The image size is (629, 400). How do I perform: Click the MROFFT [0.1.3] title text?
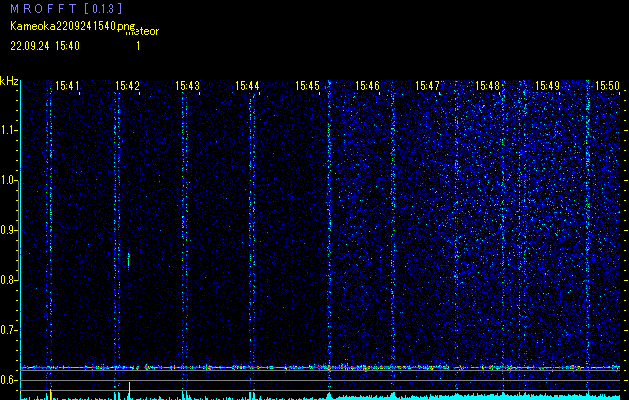66,8
